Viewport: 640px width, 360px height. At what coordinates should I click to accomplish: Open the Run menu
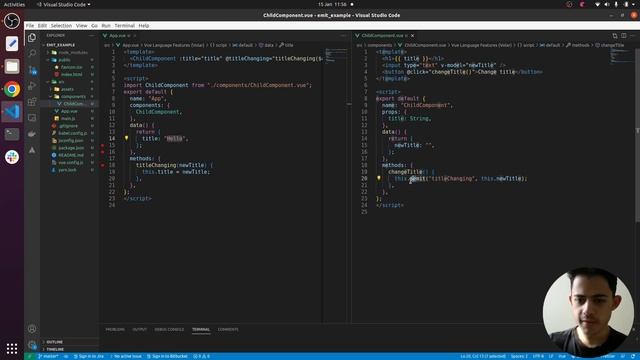click(106, 26)
